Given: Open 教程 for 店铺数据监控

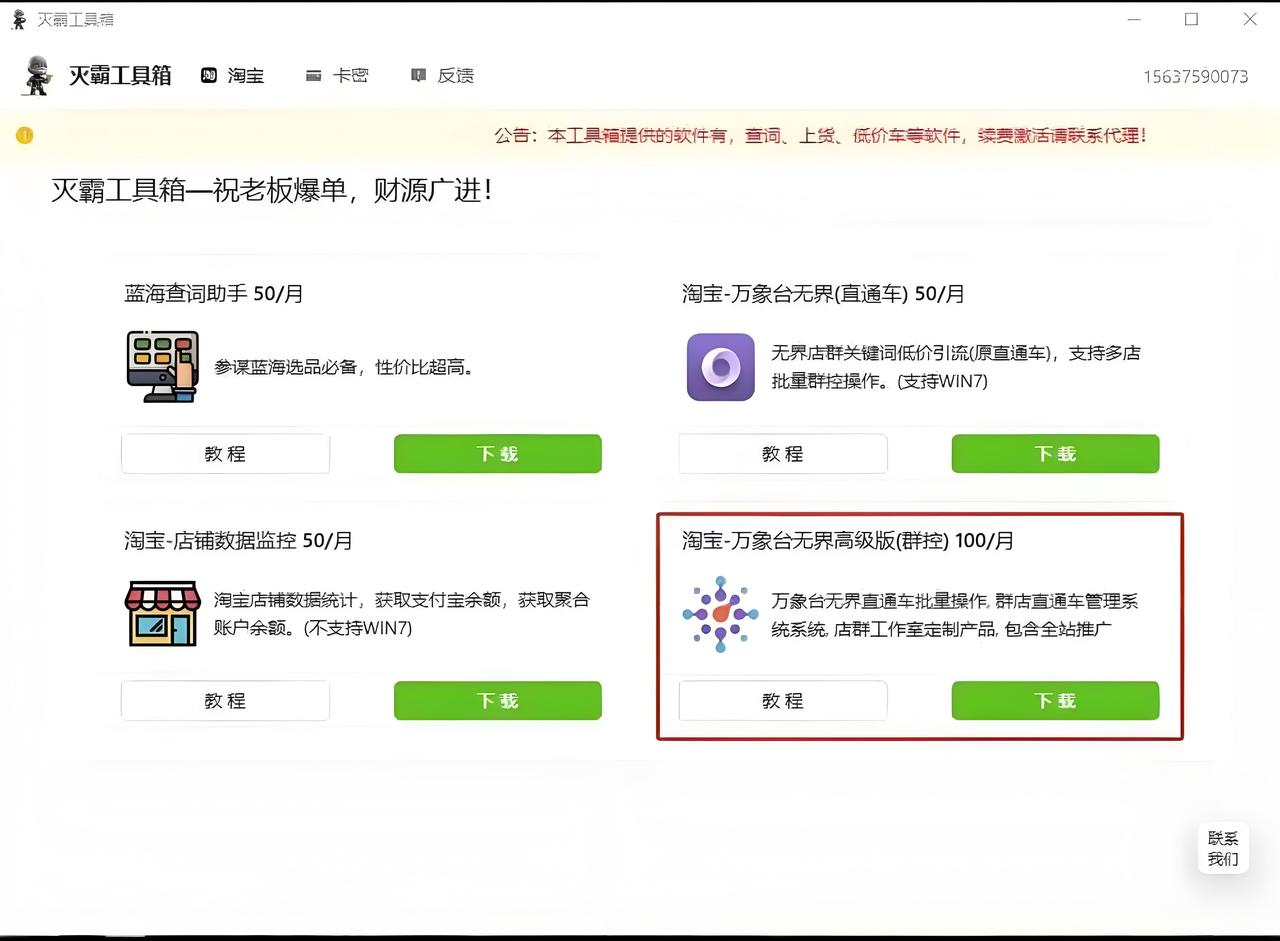Looking at the screenshot, I should tap(225, 701).
